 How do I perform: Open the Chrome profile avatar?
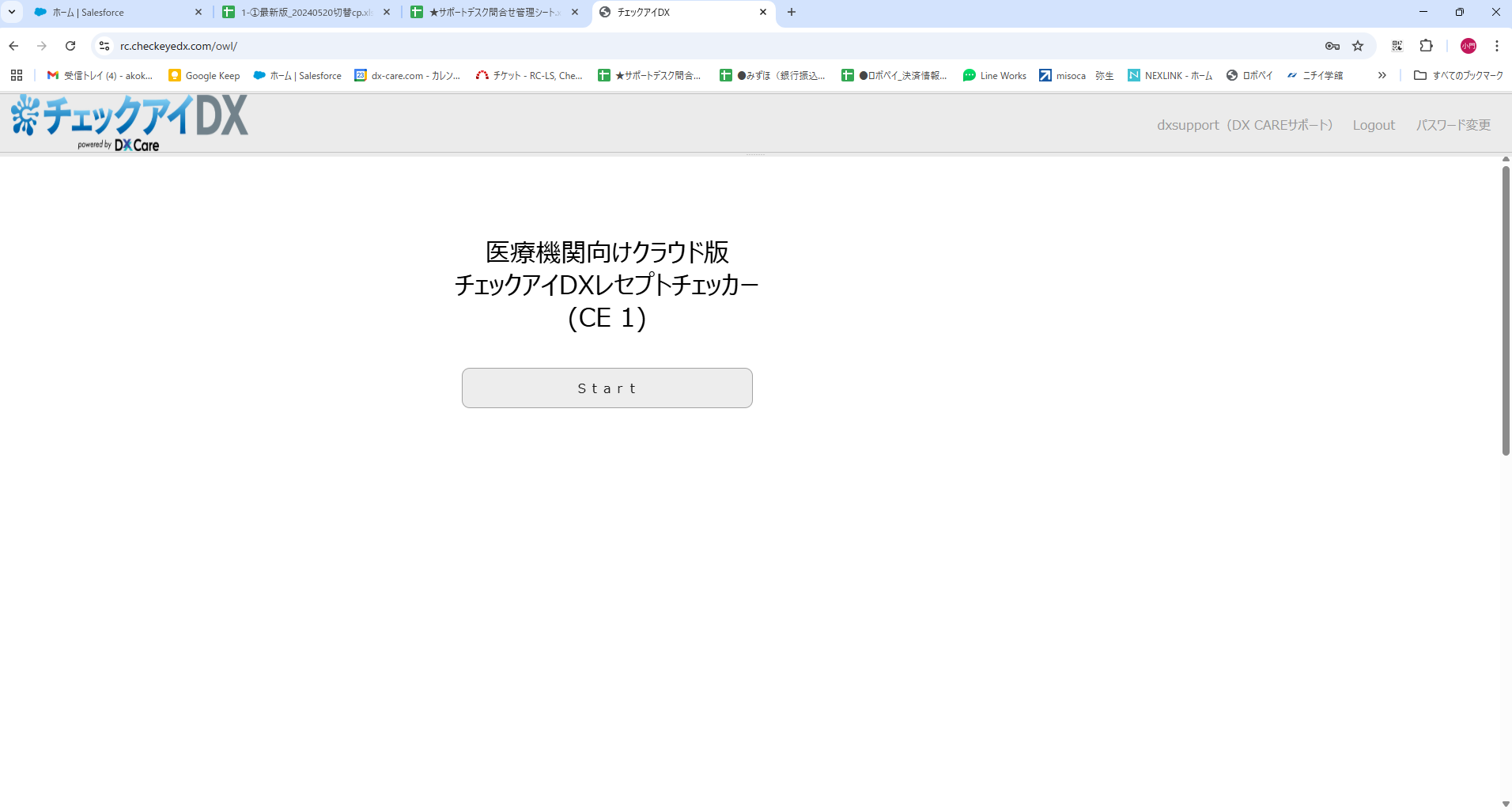1469,46
